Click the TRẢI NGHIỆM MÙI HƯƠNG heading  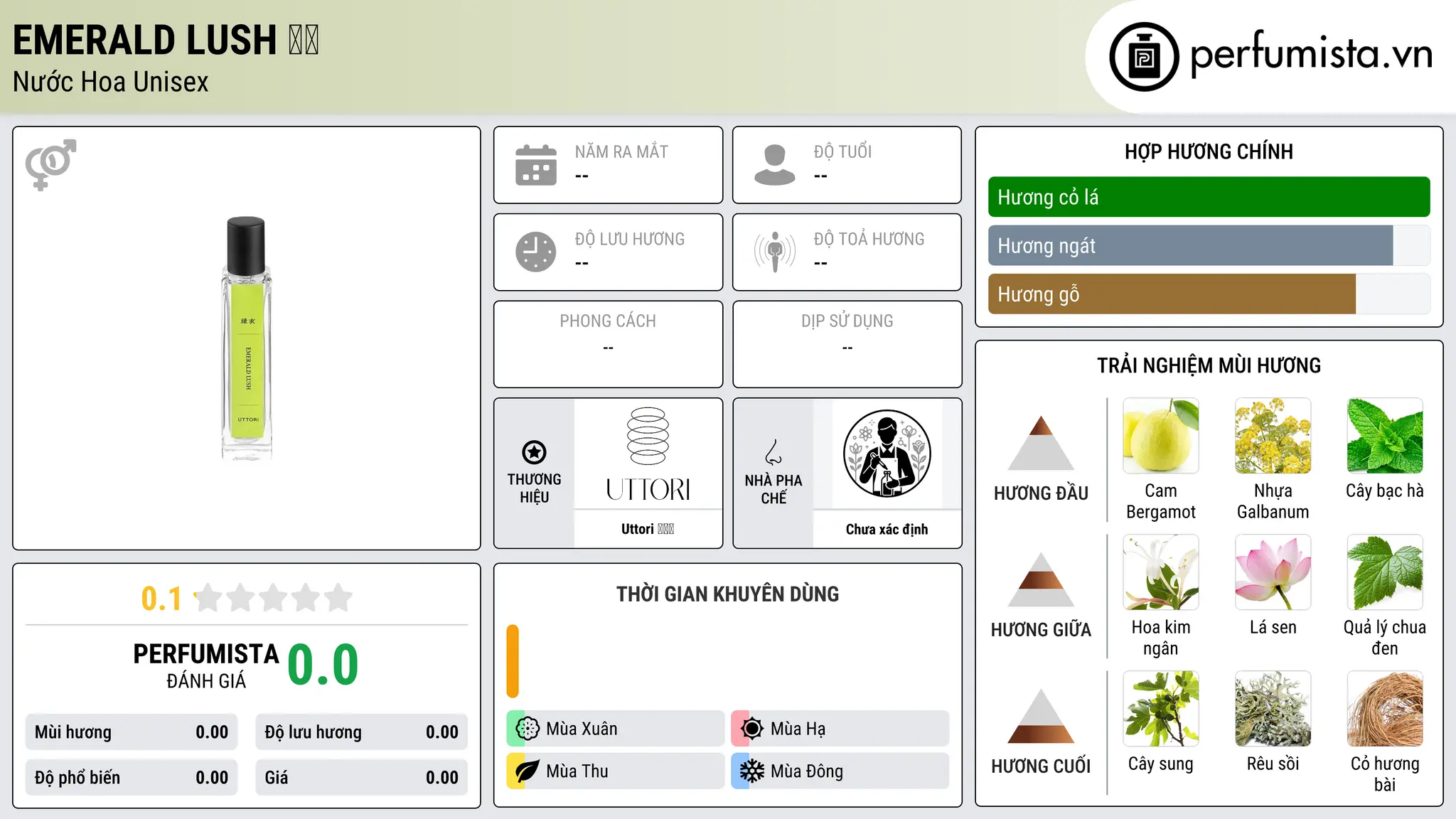pyautogui.click(x=1209, y=365)
